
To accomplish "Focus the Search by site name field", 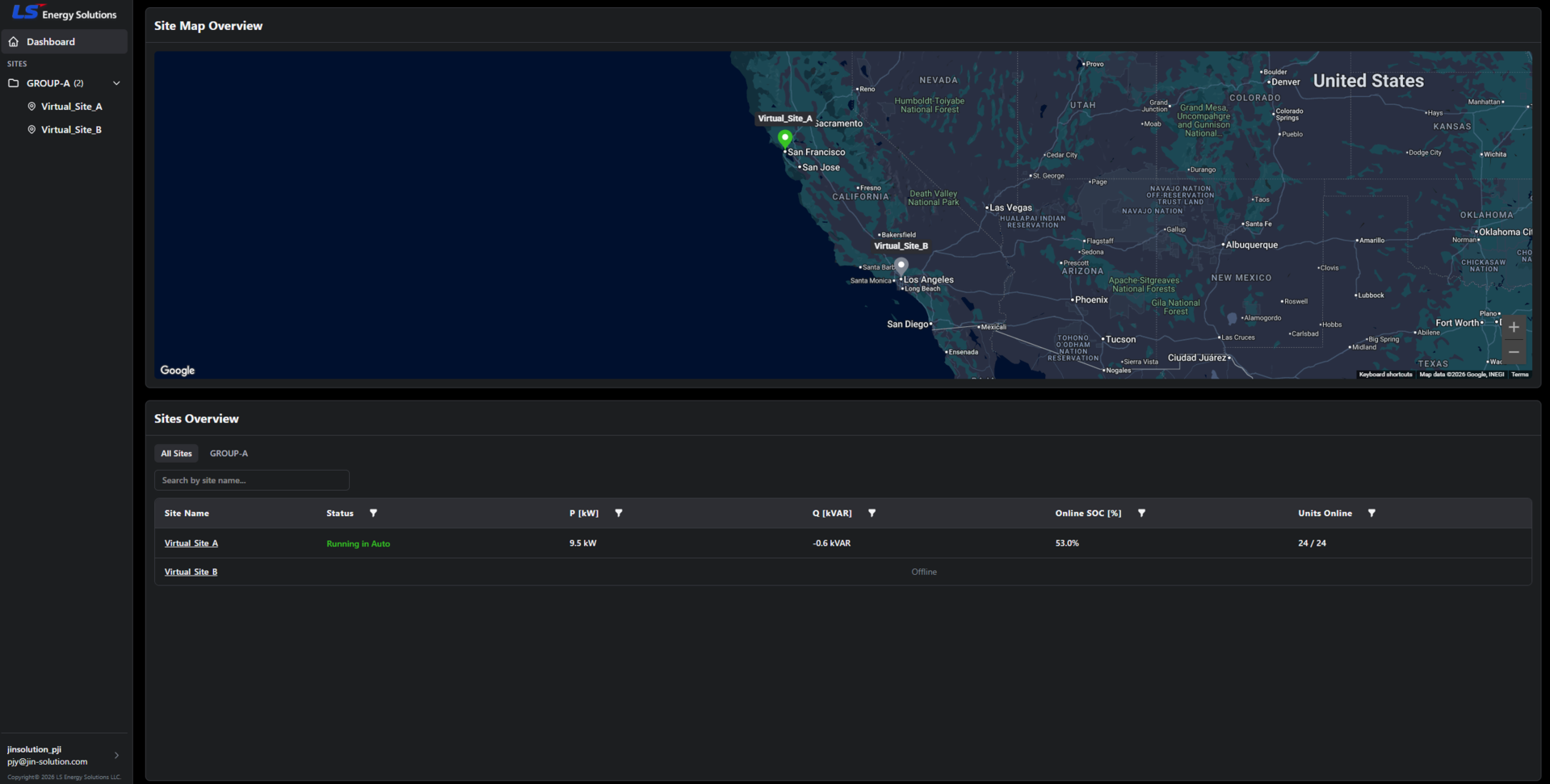I will tap(252, 480).
